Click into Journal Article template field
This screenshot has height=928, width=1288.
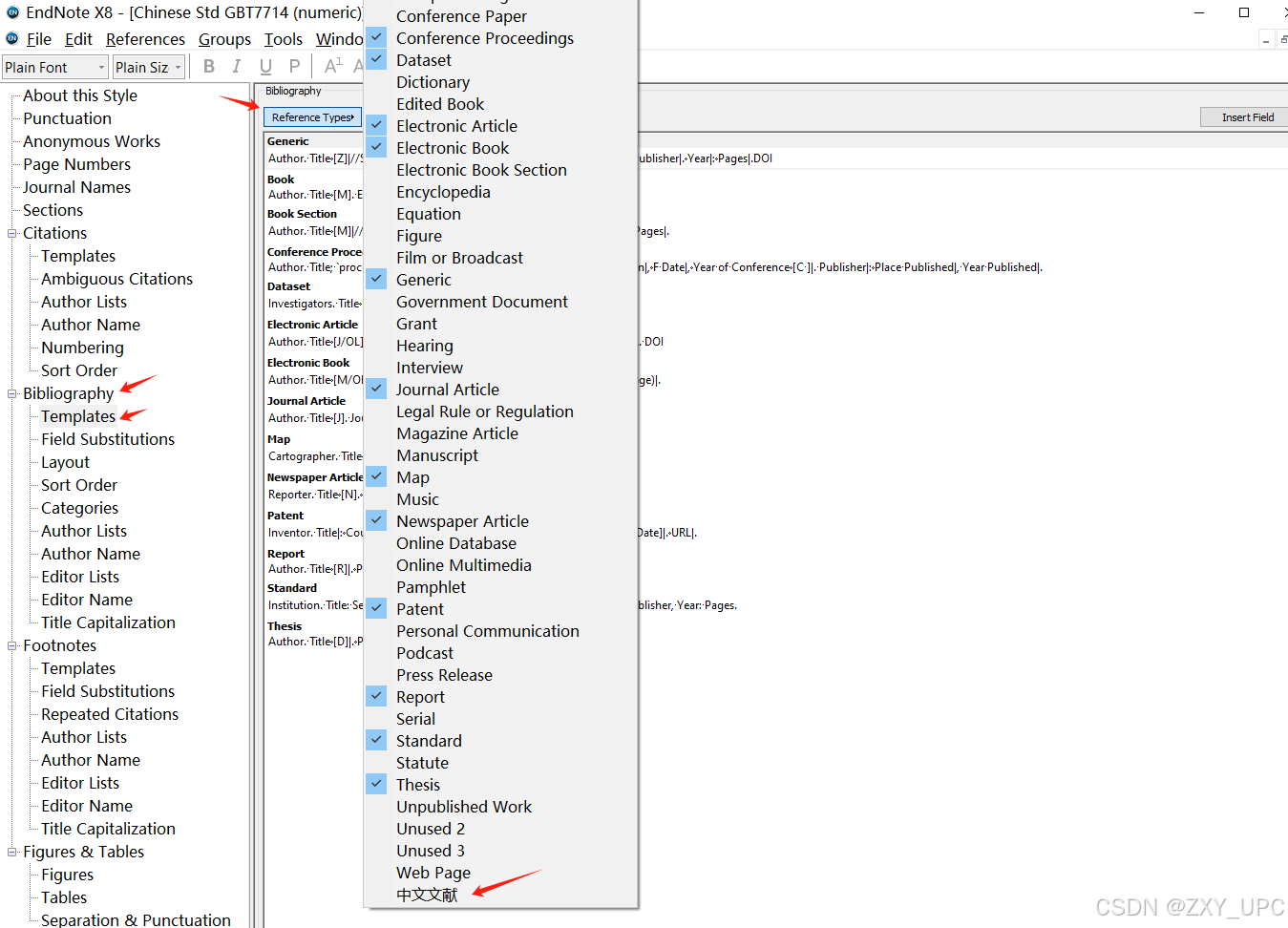315,418
